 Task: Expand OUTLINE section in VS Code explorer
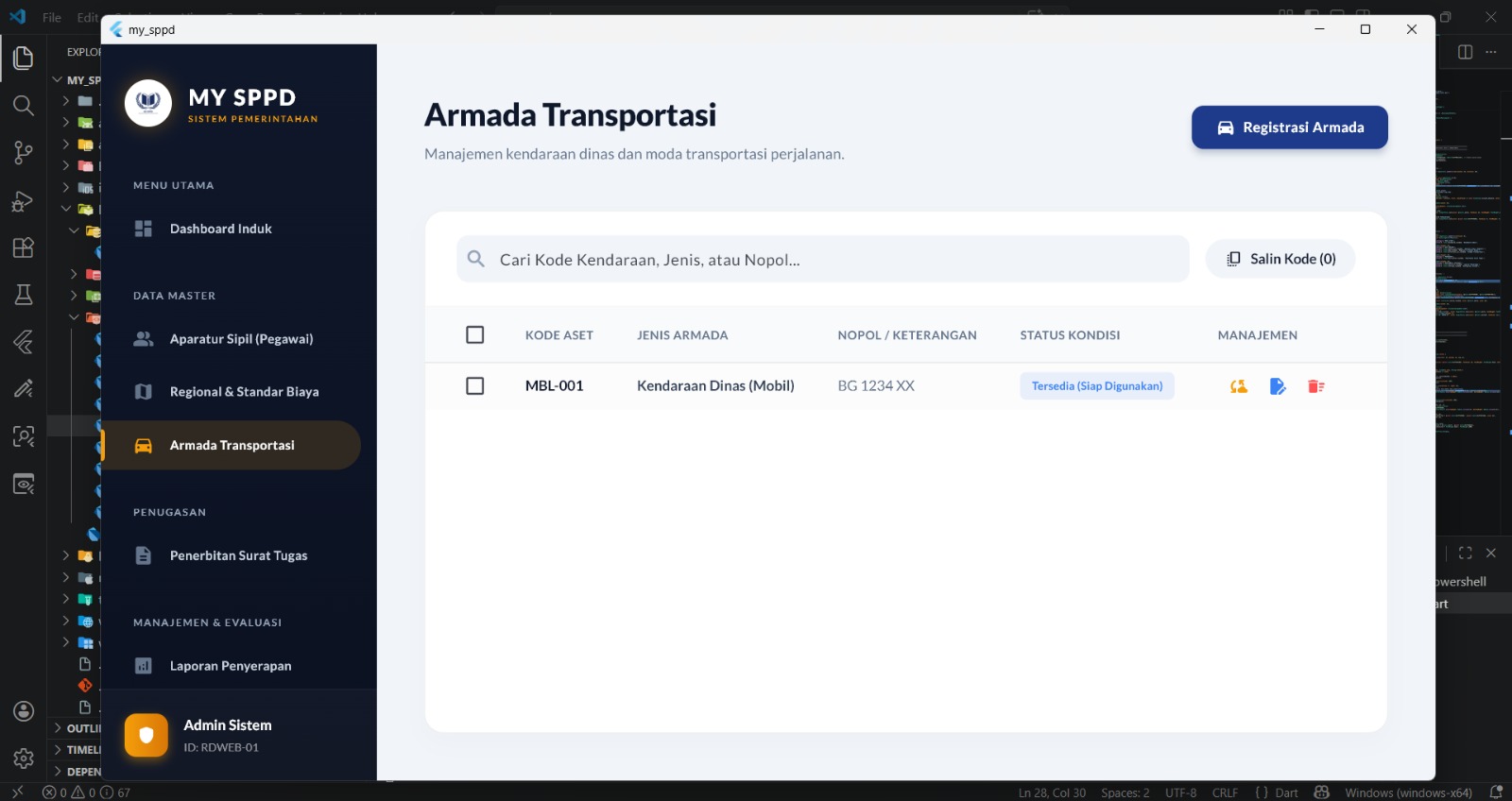click(x=76, y=728)
